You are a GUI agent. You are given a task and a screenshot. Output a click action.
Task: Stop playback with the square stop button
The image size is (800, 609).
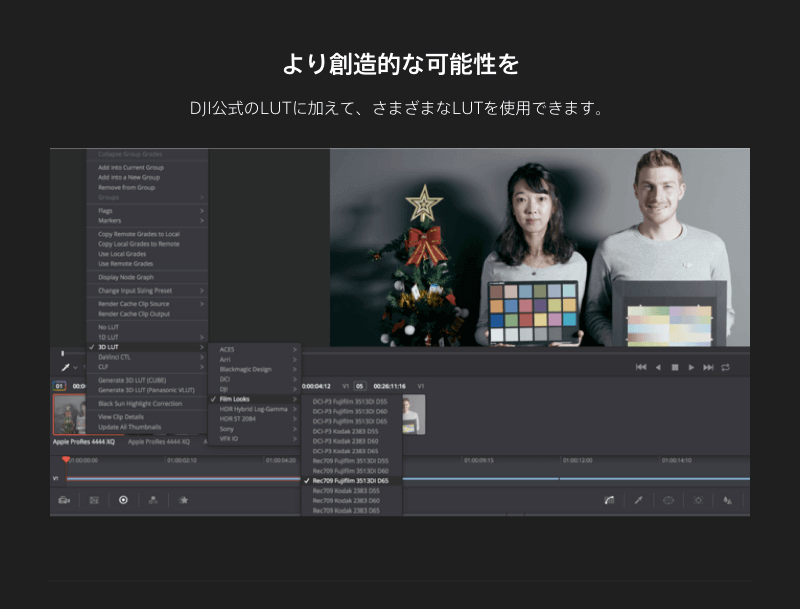point(675,367)
